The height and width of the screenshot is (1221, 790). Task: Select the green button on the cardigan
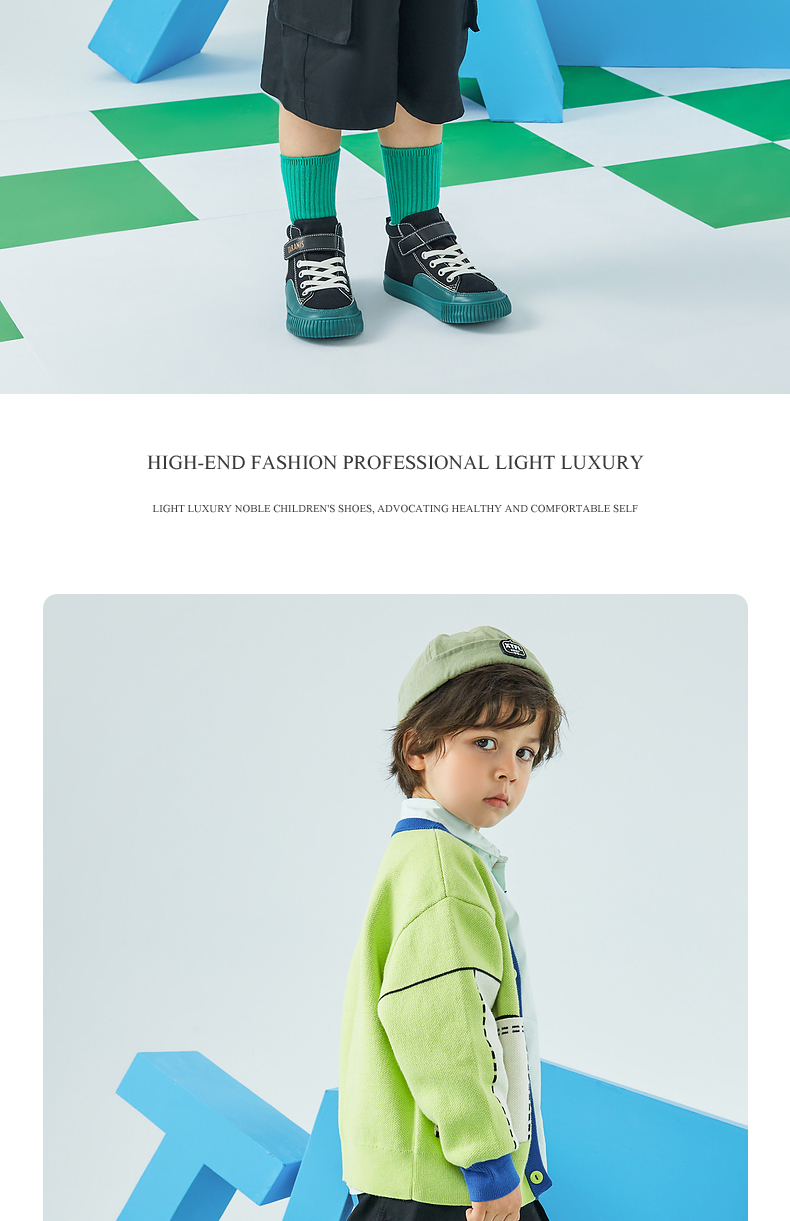tap(536, 1178)
